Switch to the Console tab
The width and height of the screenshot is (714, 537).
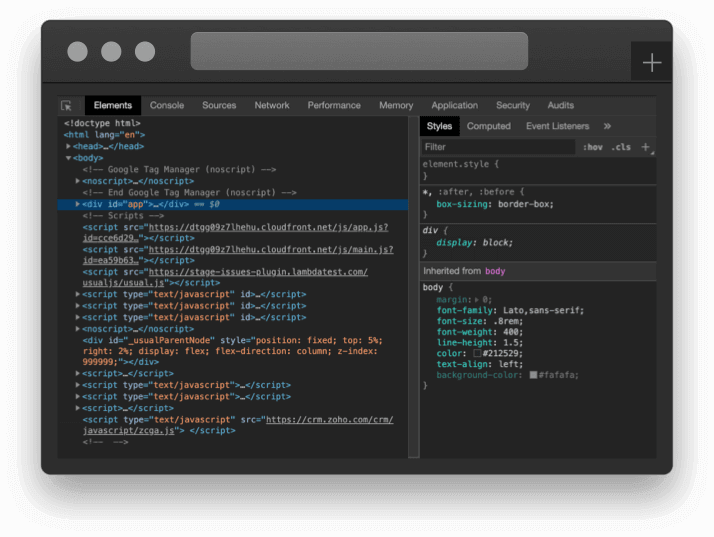tap(167, 105)
